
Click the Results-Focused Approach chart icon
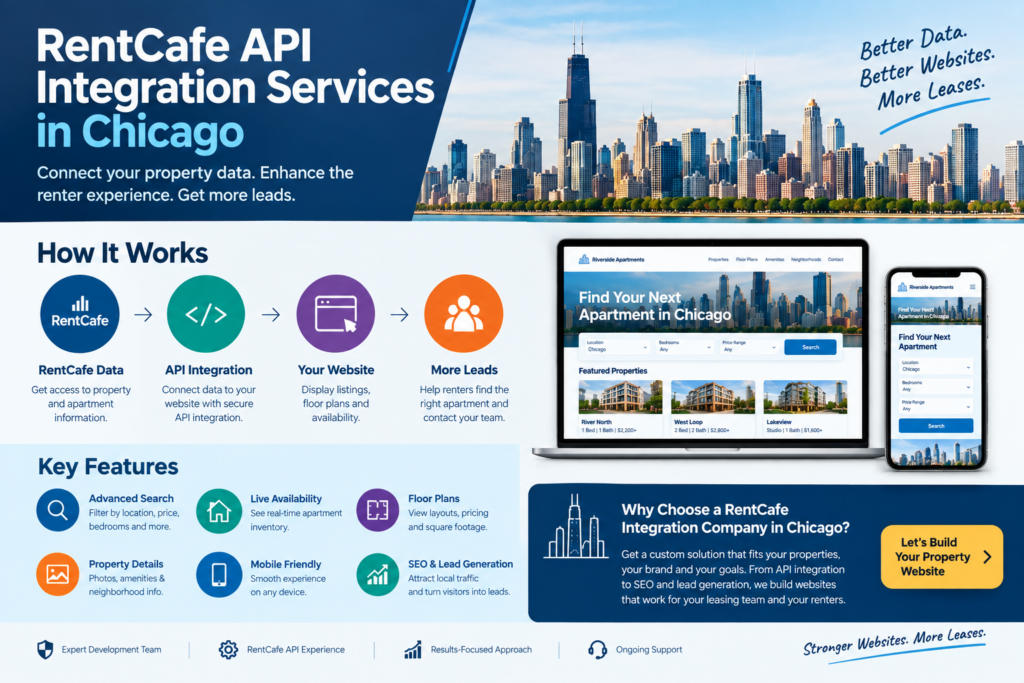413,650
